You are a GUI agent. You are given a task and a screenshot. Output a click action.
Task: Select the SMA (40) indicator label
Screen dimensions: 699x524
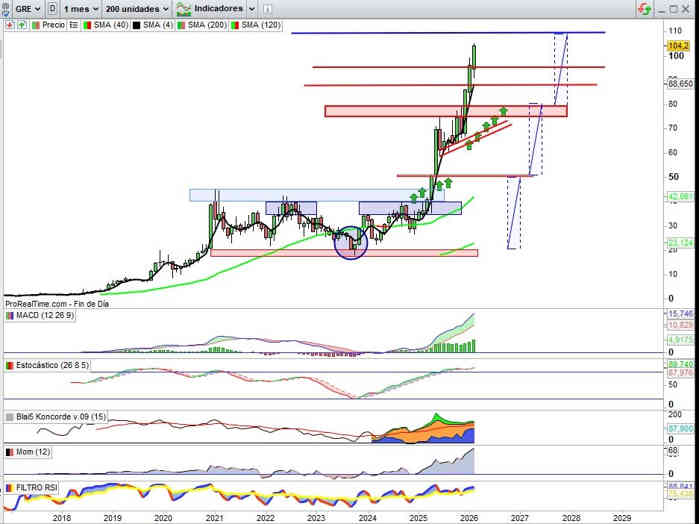[x=108, y=23]
